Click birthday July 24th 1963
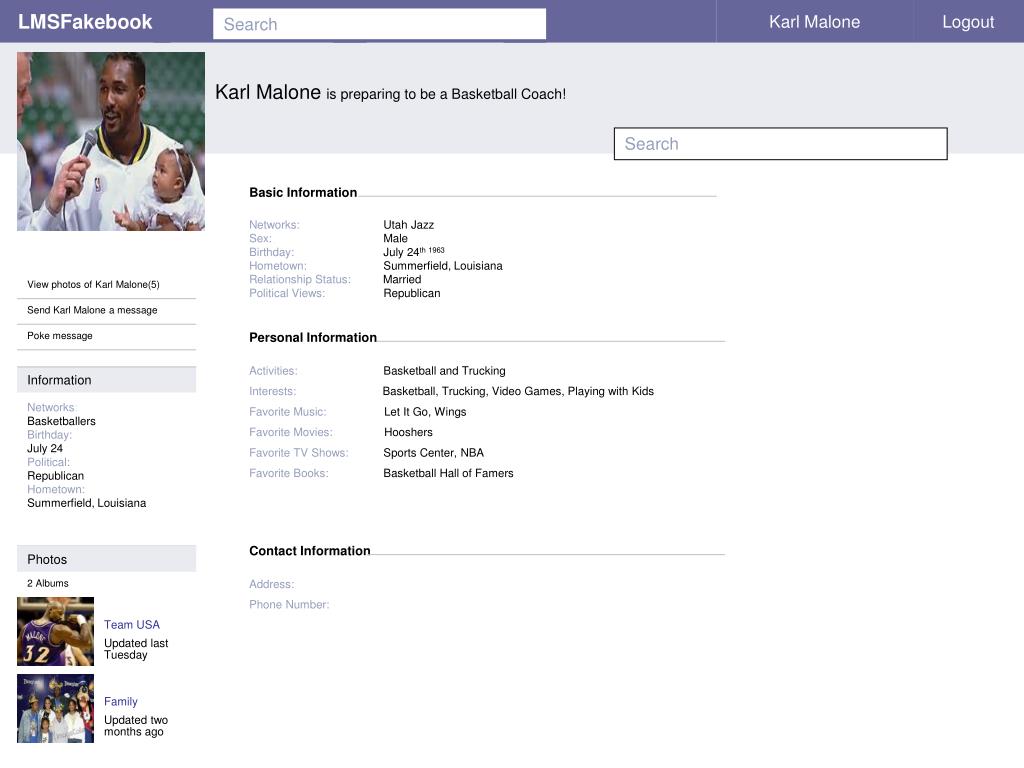This screenshot has width=1024, height=768. click(x=414, y=252)
